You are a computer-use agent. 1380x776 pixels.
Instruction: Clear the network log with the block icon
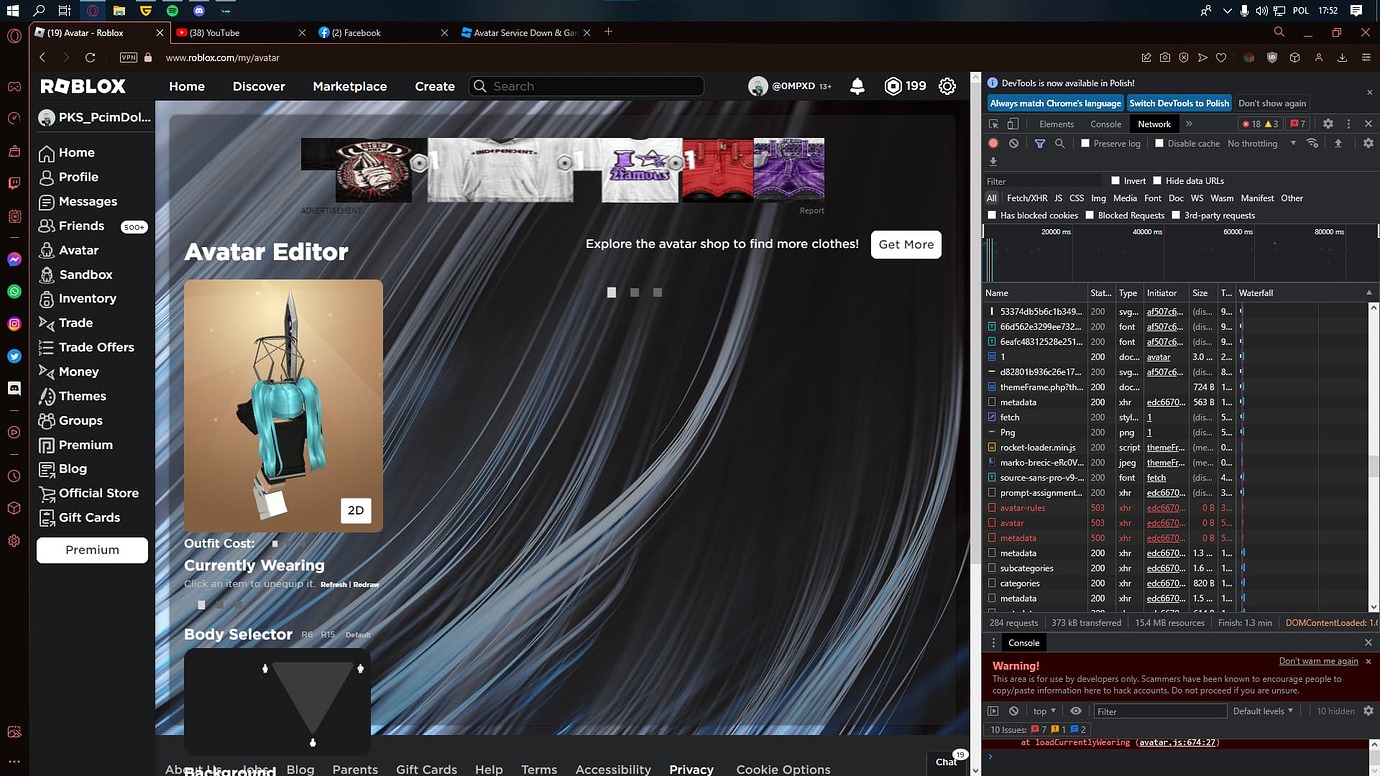click(1012, 143)
